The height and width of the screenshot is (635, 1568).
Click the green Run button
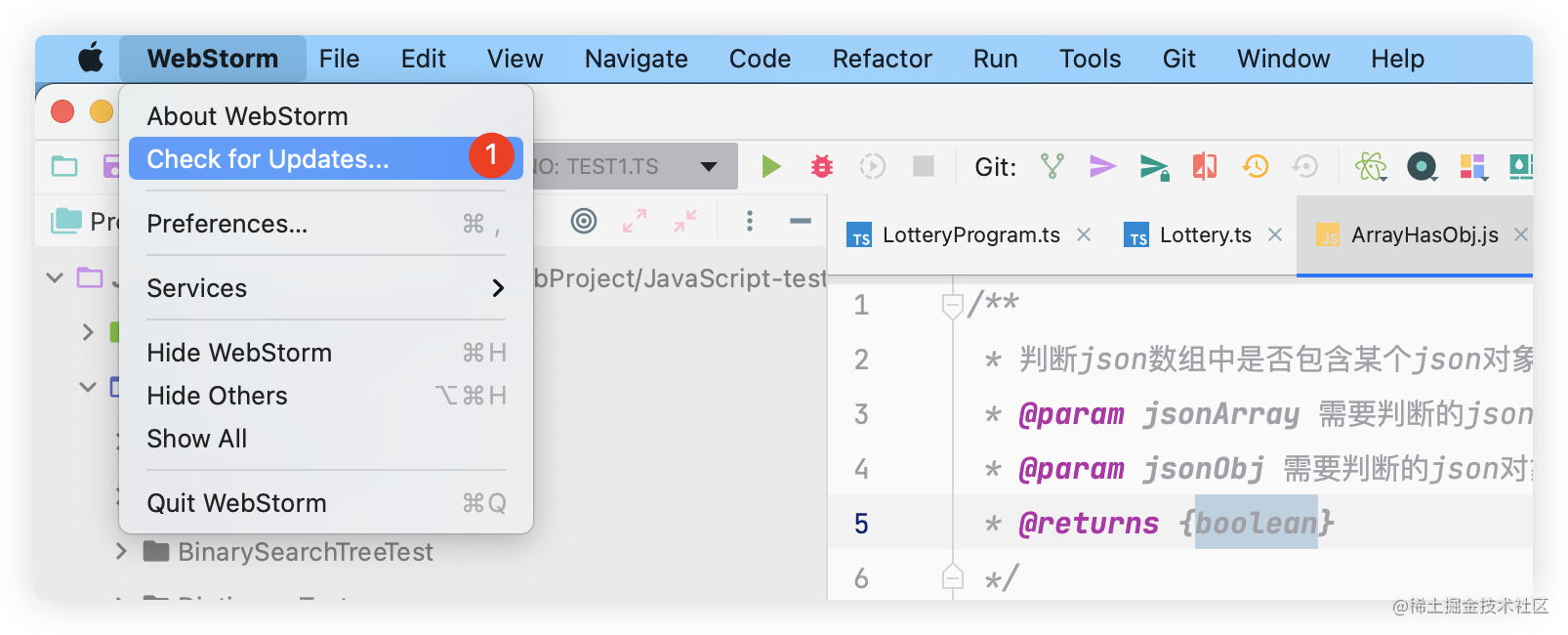[771, 167]
